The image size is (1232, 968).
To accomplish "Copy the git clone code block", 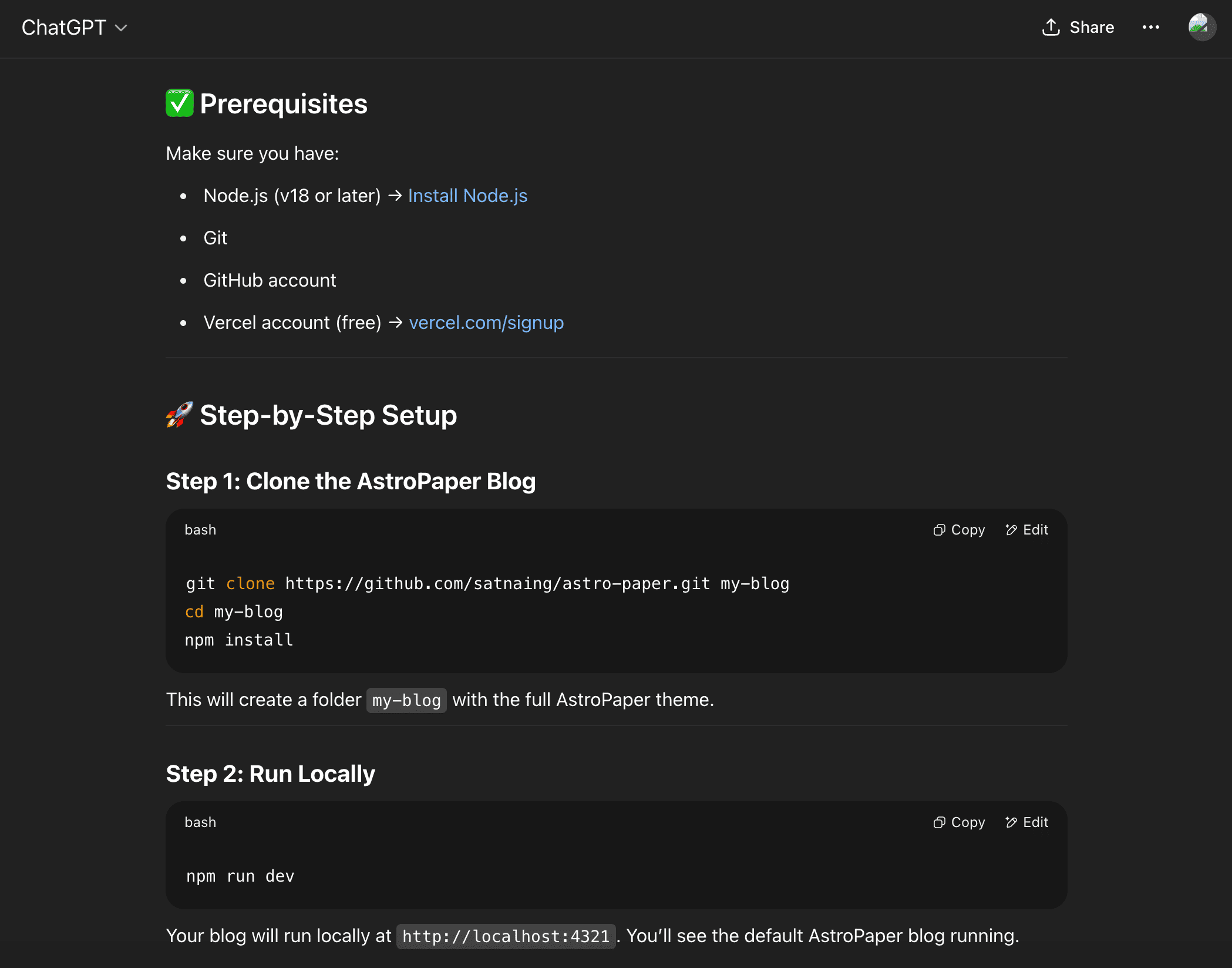I will (x=959, y=530).
